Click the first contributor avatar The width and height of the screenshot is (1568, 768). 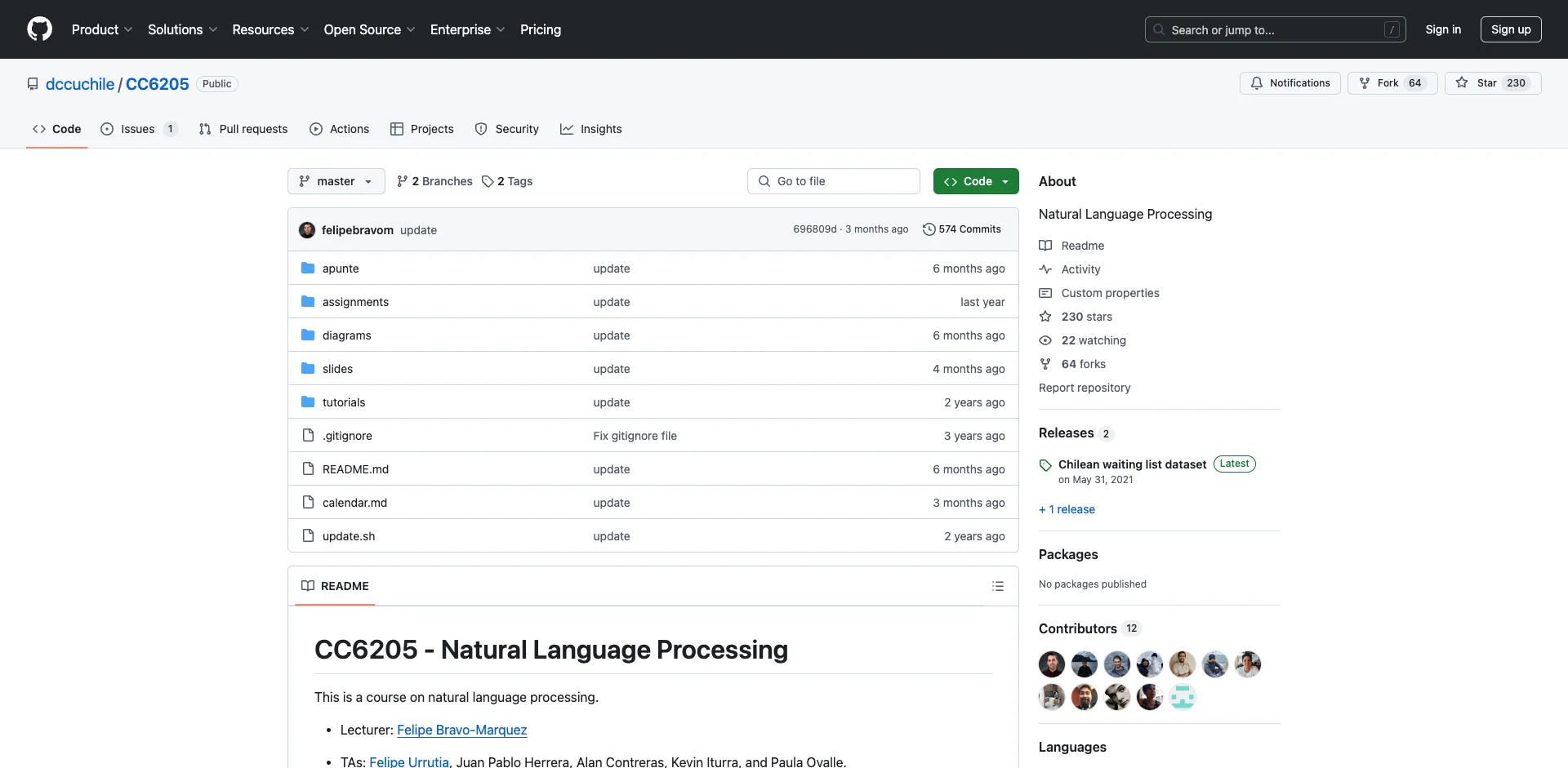1052,664
